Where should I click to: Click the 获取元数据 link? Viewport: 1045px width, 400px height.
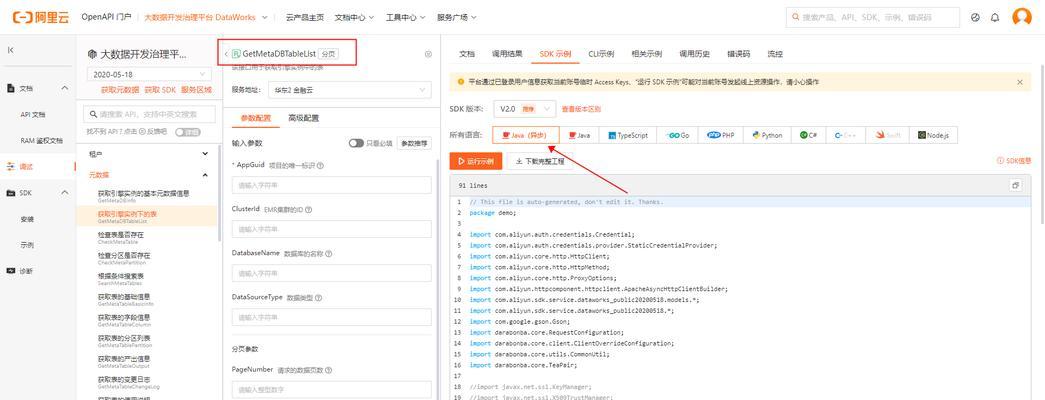(x=120, y=89)
